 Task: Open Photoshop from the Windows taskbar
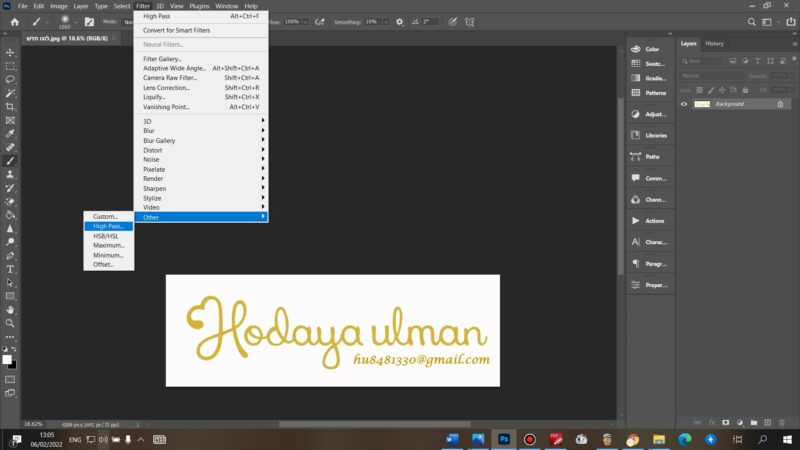point(504,438)
